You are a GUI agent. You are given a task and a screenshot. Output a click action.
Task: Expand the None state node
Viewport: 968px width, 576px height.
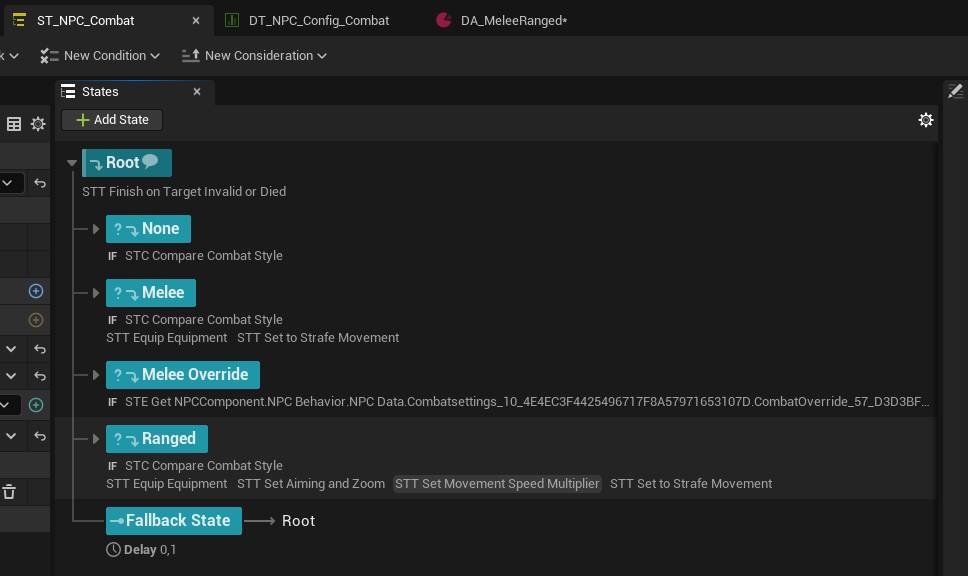[x=96, y=229]
